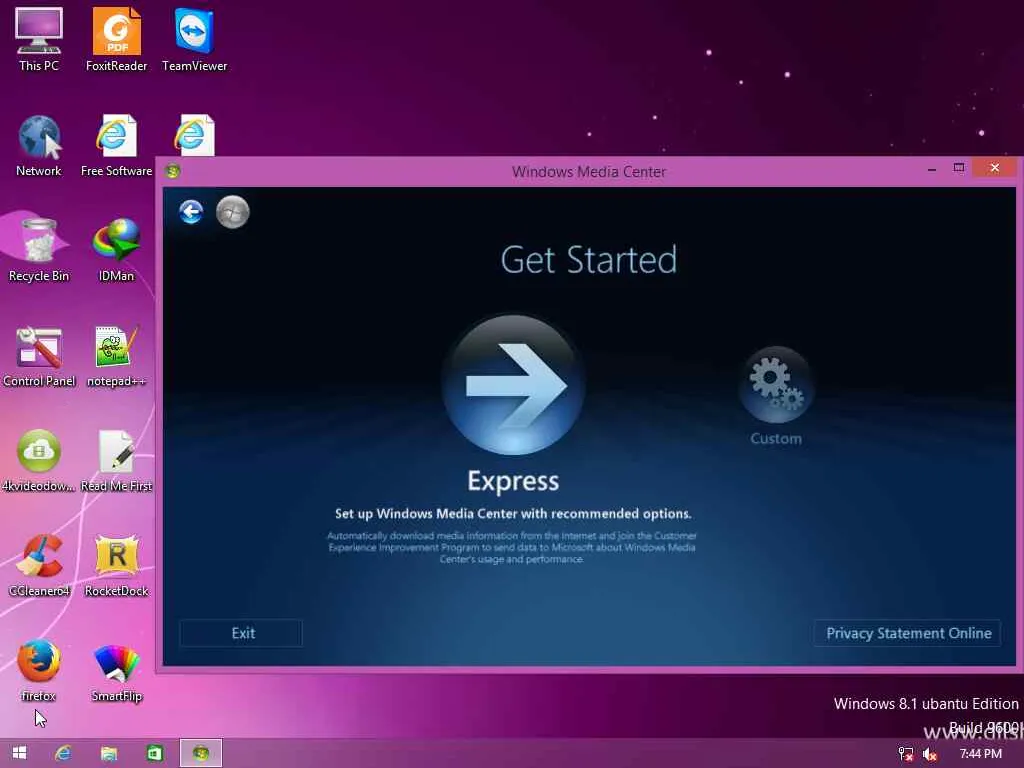The width and height of the screenshot is (1024, 768).
Task: Open the Free Software shortcut
Action: point(116,145)
